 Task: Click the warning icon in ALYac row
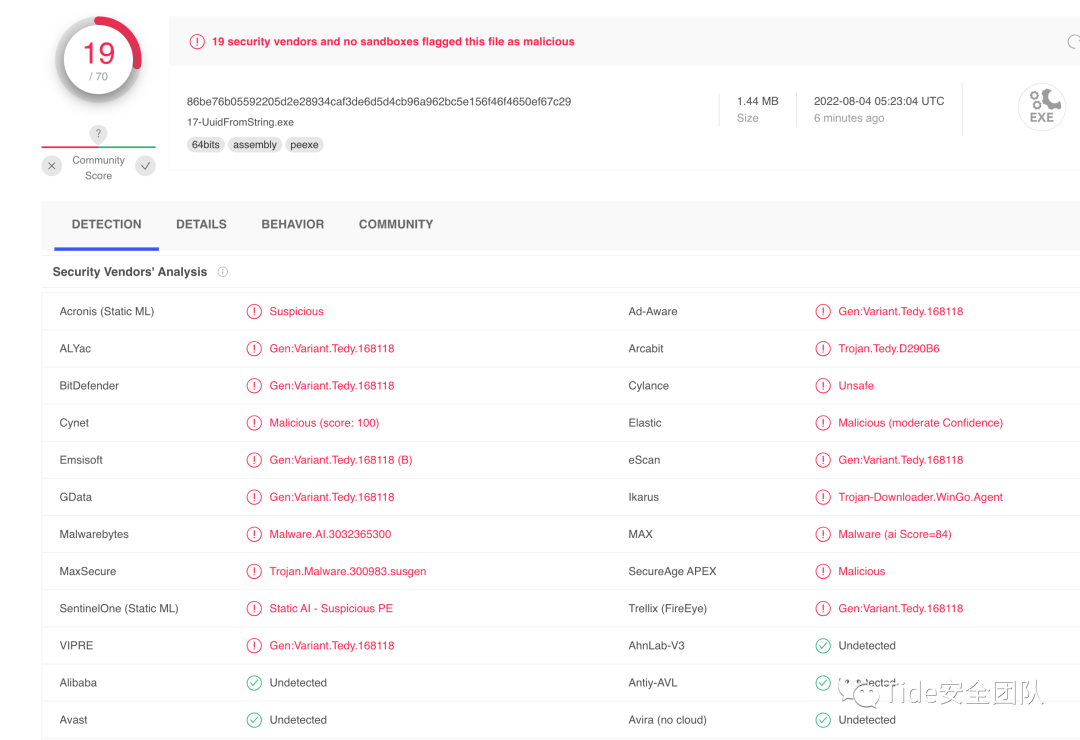(254, 349)
